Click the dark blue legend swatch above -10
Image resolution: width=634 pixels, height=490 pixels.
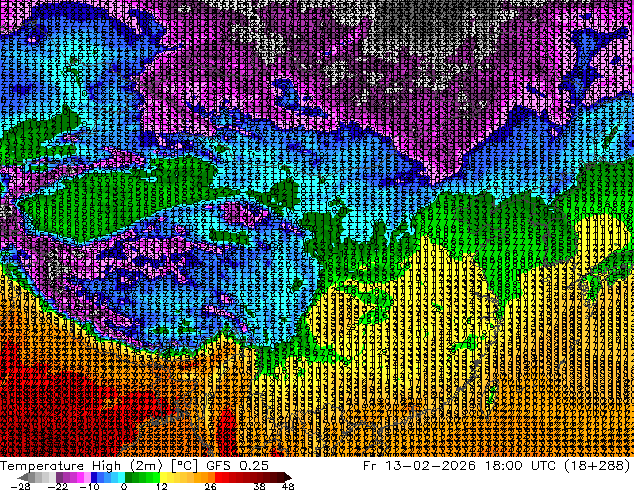pyautogui.click(x=94, y=477)
